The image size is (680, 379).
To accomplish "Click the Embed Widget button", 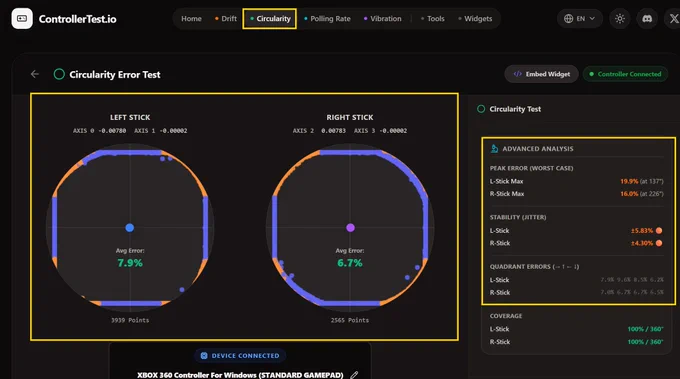I will pyautogui.click(x=541, y=74).
